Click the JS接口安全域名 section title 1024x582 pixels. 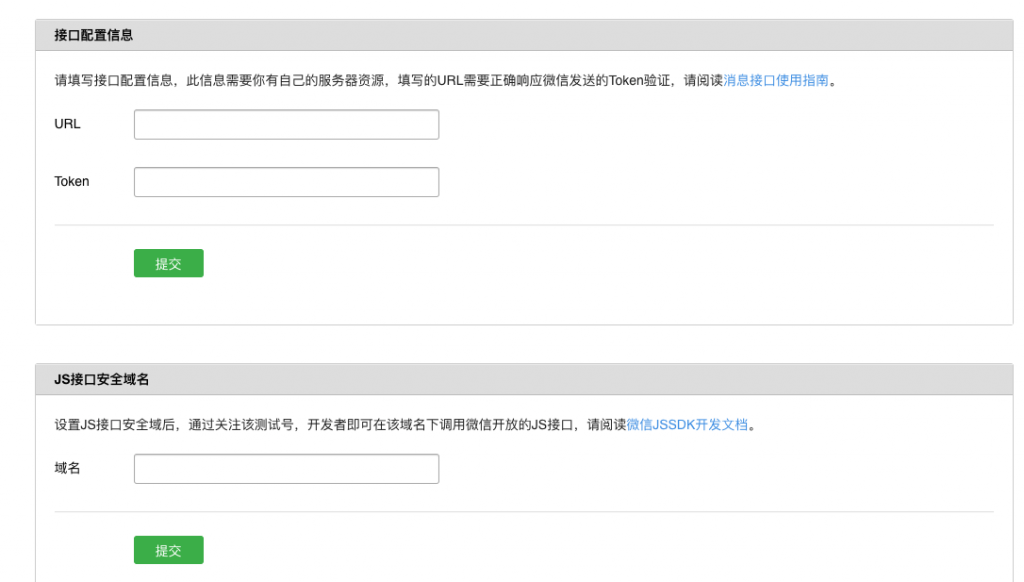(101, 380)
